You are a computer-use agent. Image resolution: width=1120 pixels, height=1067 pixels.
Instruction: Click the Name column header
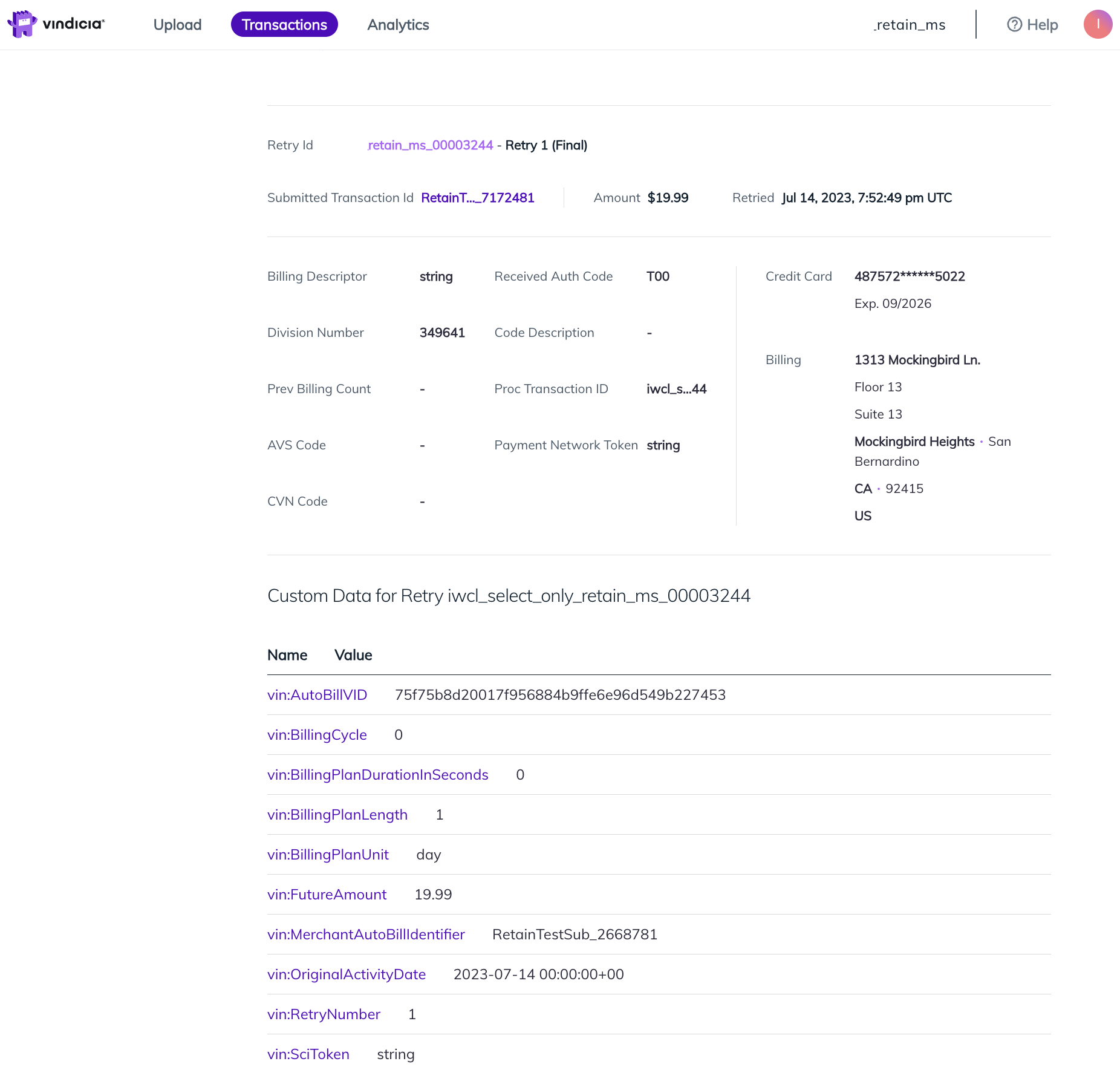click(287, 655)
